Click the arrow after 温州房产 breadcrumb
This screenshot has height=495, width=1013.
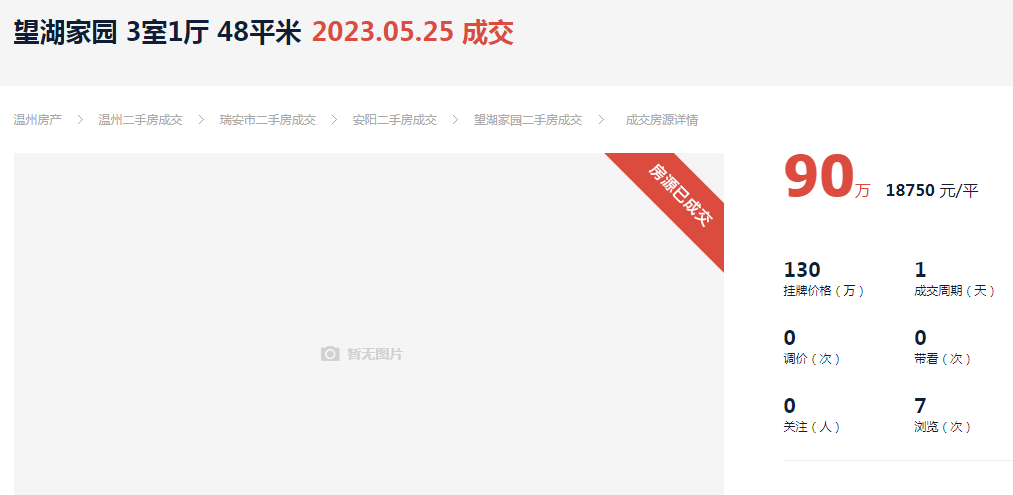(x=81, y=120)
